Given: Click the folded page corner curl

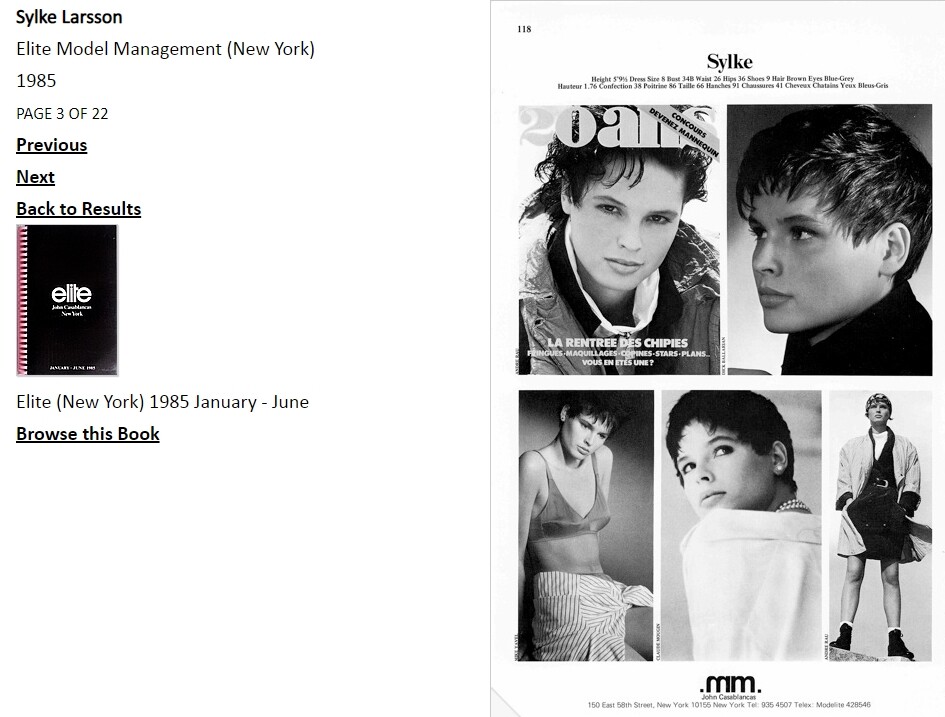Looking at the screenshot, I should click(504, 703).
